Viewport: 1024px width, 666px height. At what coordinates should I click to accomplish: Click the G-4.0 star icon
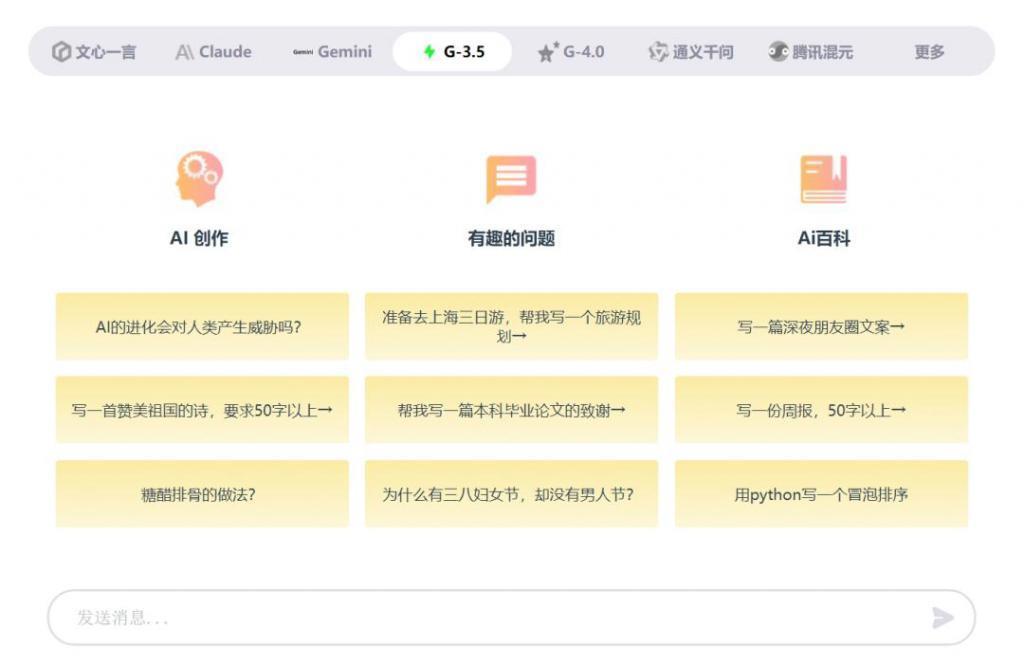click(x=548, y=51)
